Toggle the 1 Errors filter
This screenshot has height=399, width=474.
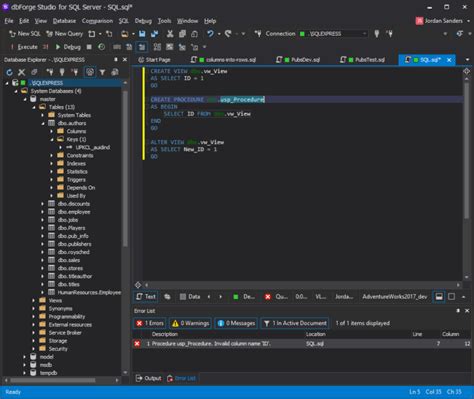(150, 323)
